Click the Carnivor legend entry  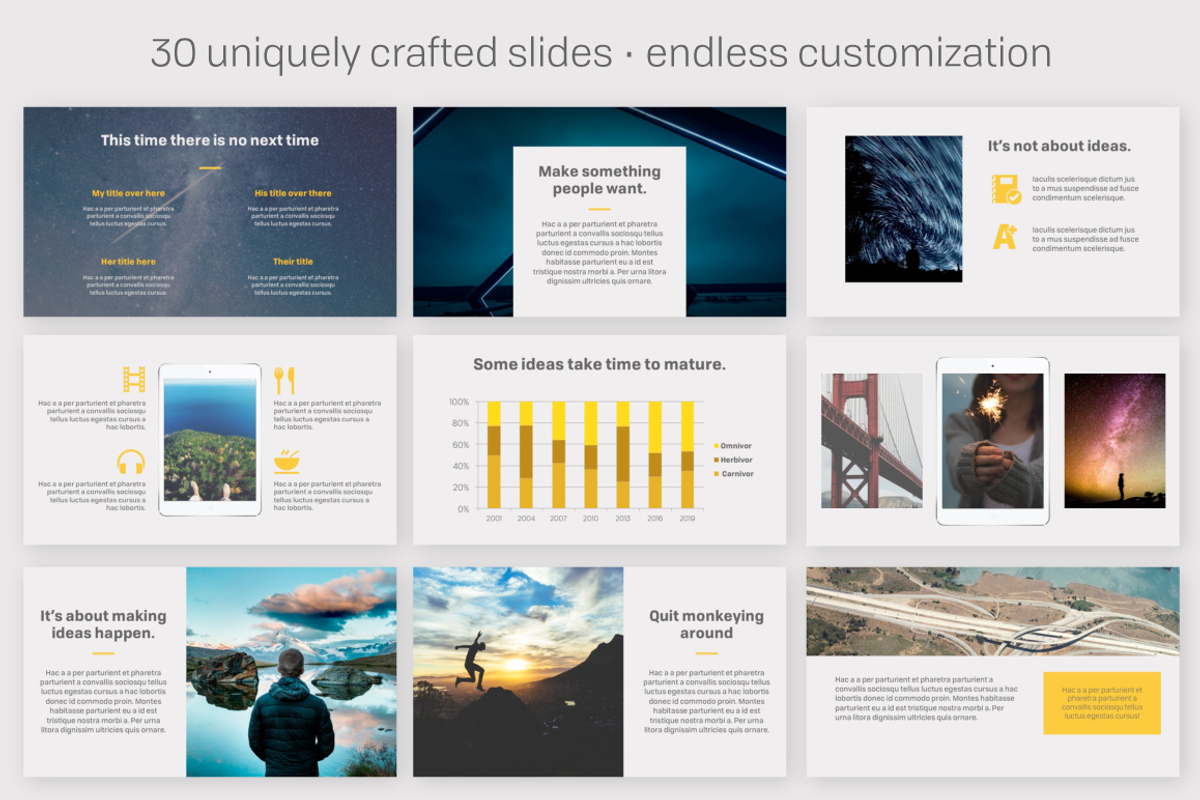pyautogui.click(x=732, y=474)
